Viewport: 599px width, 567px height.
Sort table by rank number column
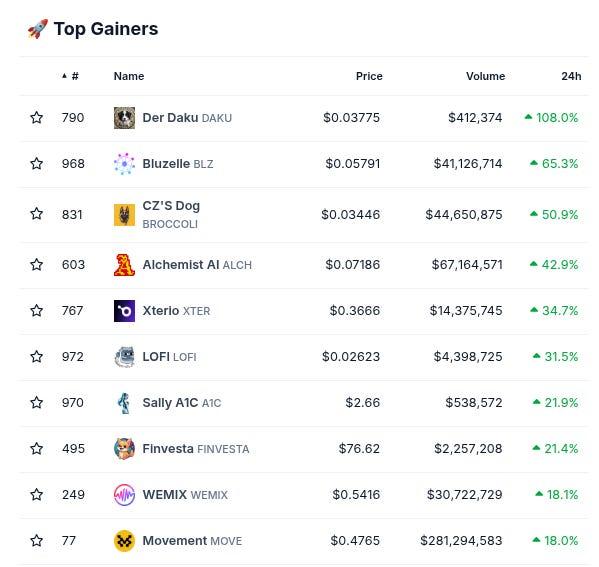(x=71, y=76)
